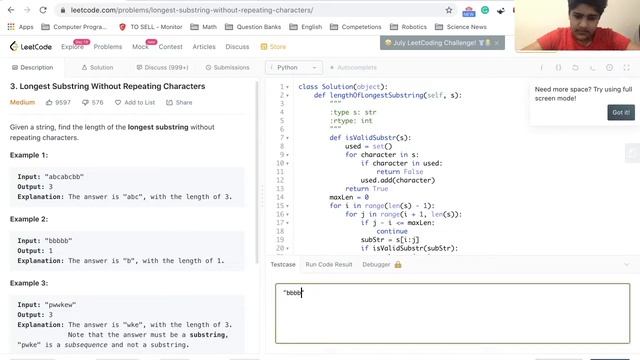Open the Computer Progra... bookmark folder
This screenshot has height=360, width=640.
coord(74,27)
